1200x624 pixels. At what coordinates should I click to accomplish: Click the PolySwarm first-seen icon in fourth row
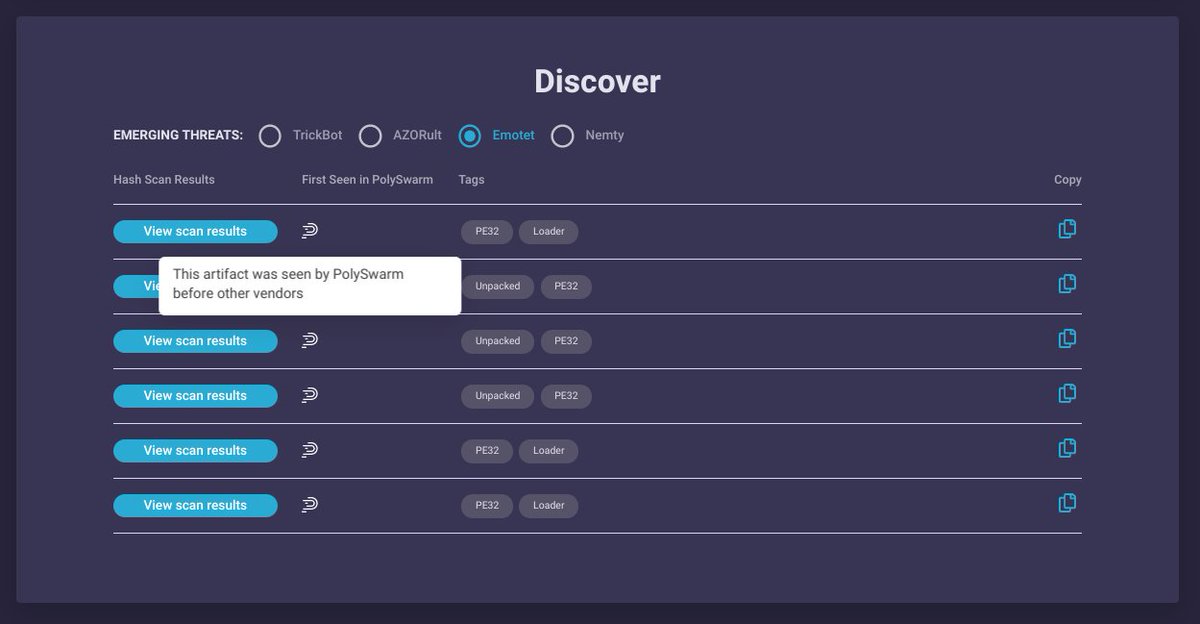tap(310, 396)
